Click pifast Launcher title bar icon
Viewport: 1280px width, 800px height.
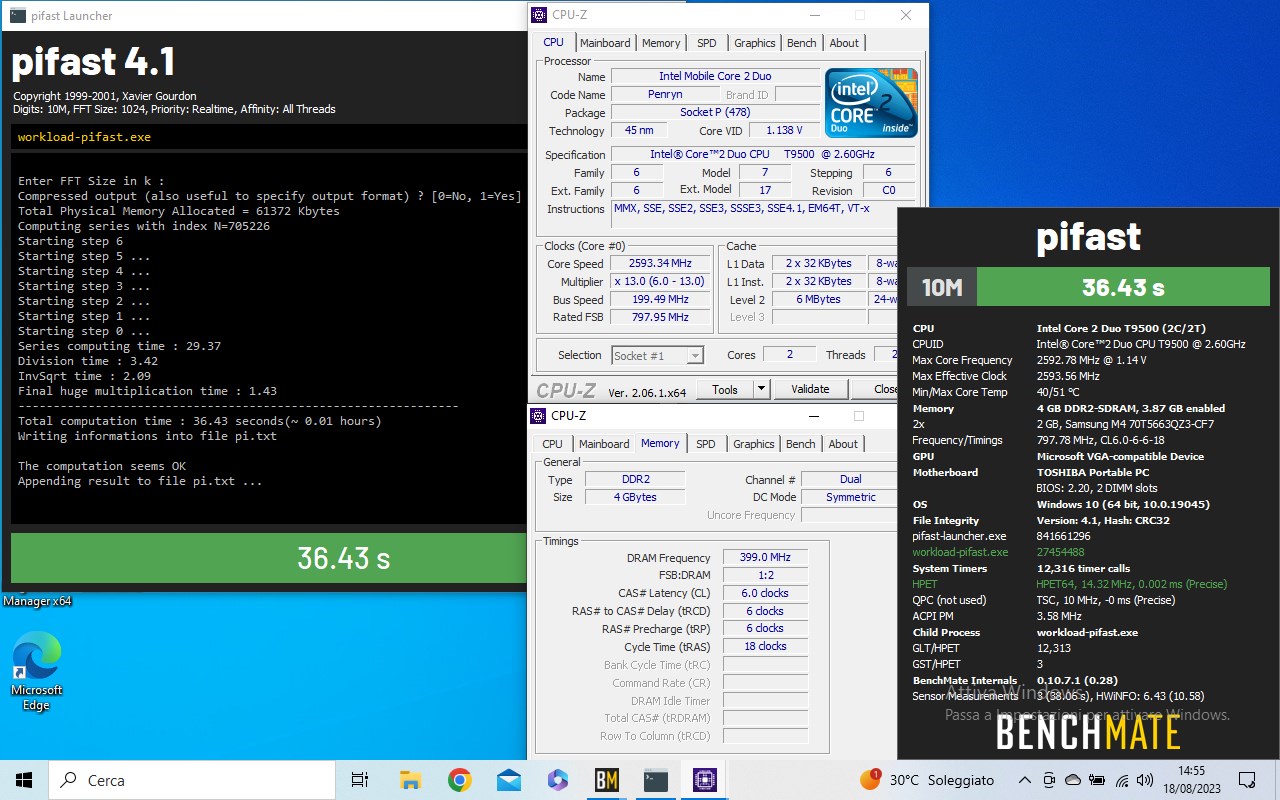coord(18,15)
